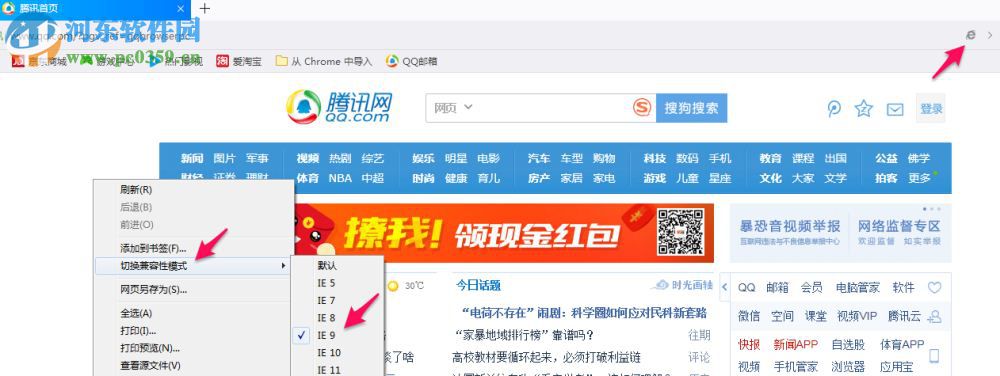Viewport: 1000px width, 376px height.
Task: Select IE 5 compatibility mode
Action: [337, 283]
